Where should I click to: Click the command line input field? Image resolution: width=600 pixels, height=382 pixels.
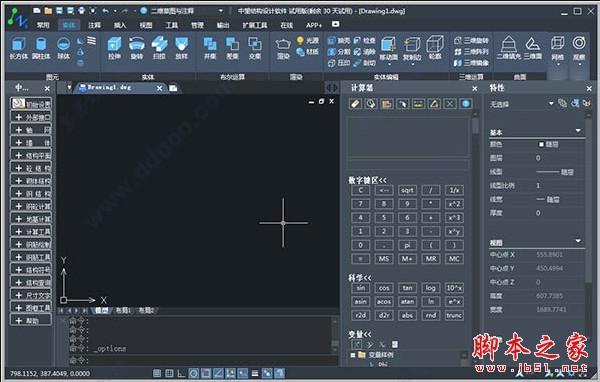203,360
